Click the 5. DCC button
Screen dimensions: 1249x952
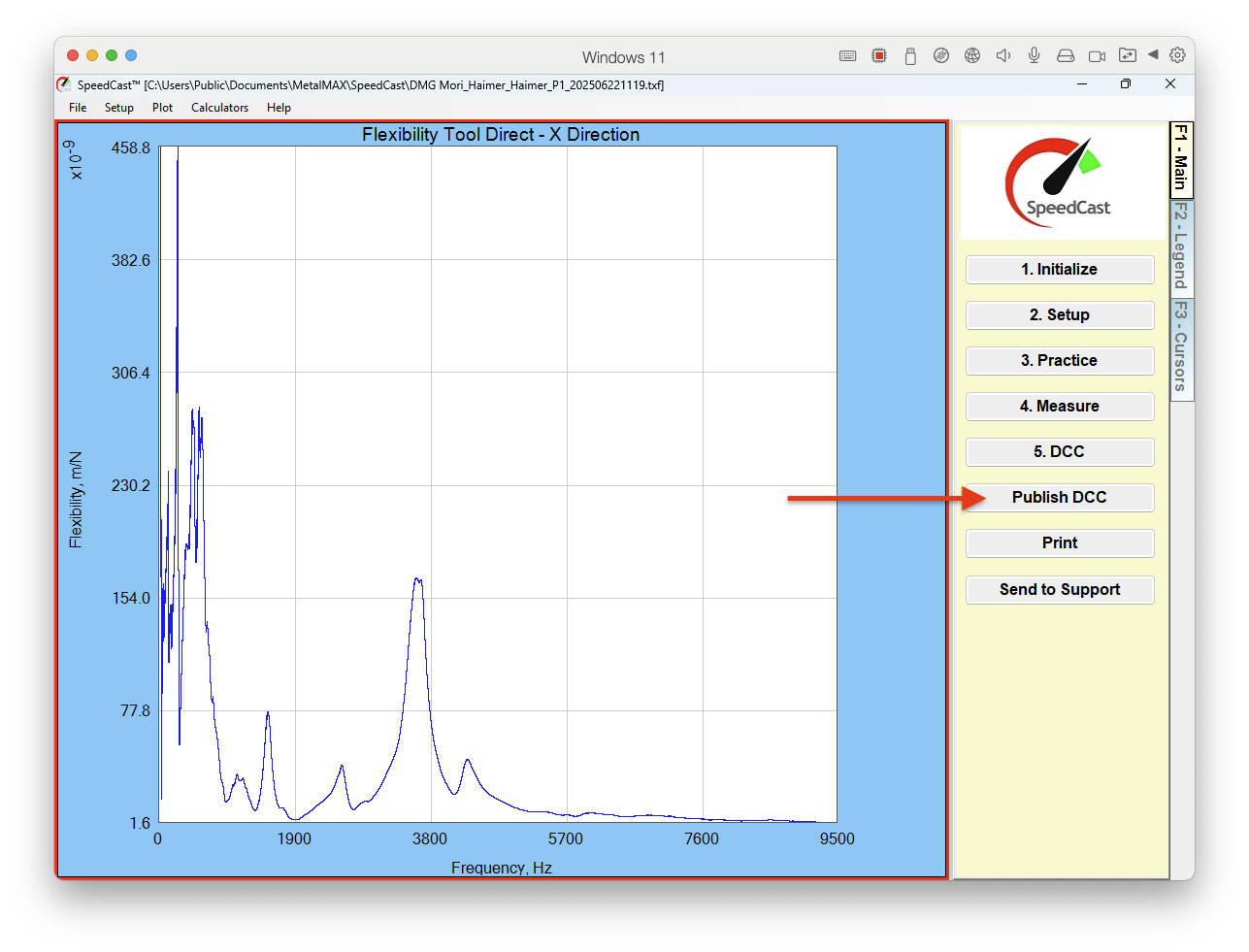point(1060,452)
